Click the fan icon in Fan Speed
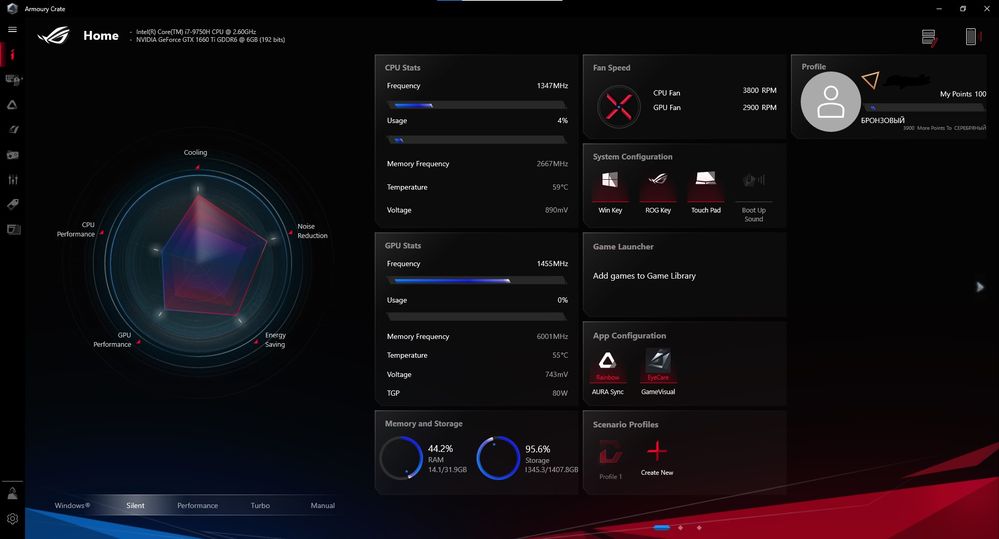Viewport: 999px width, 539px height. tap(619, 106)
